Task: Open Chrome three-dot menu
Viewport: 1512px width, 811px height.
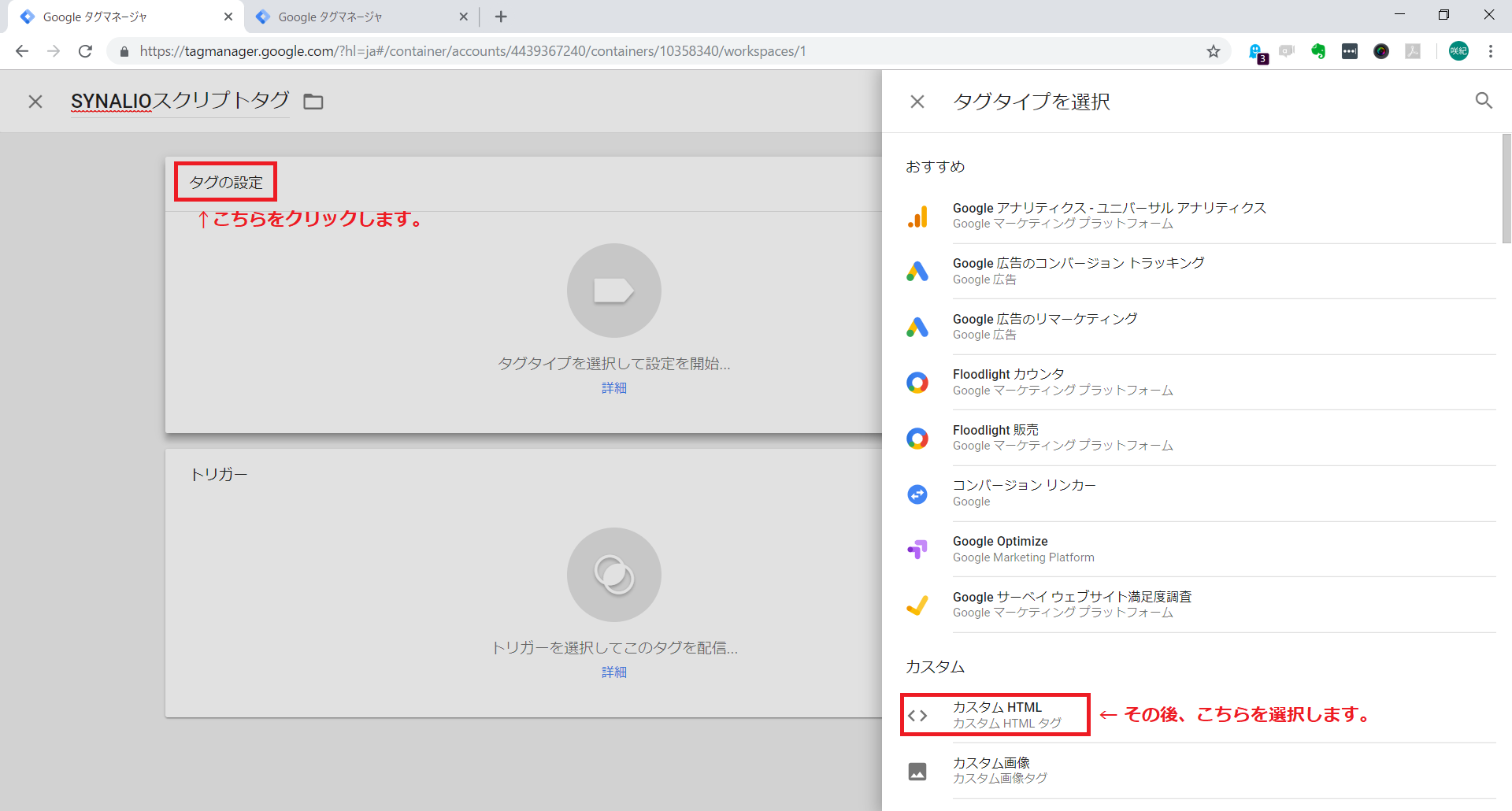Action: pyautogui.click(x=1491, y=51)
